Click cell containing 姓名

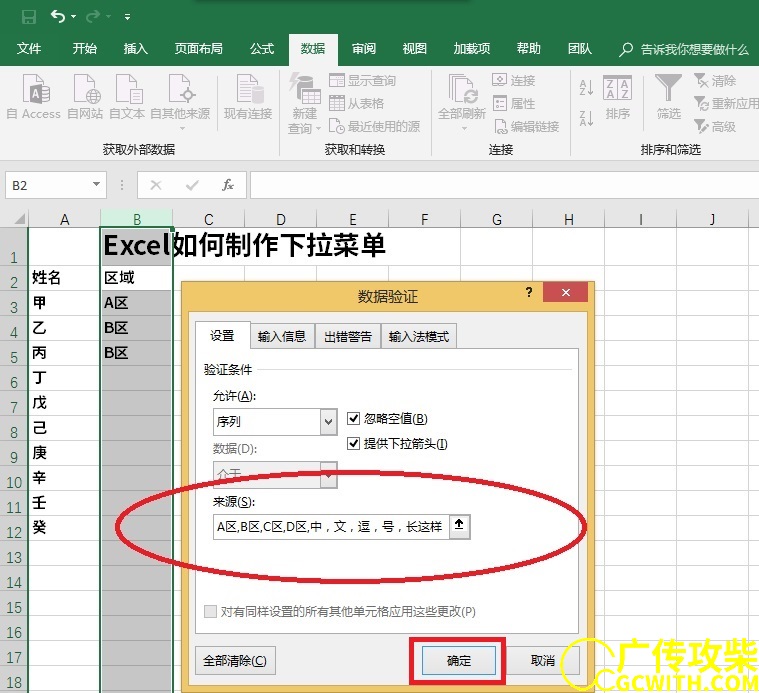coord(64,278)
